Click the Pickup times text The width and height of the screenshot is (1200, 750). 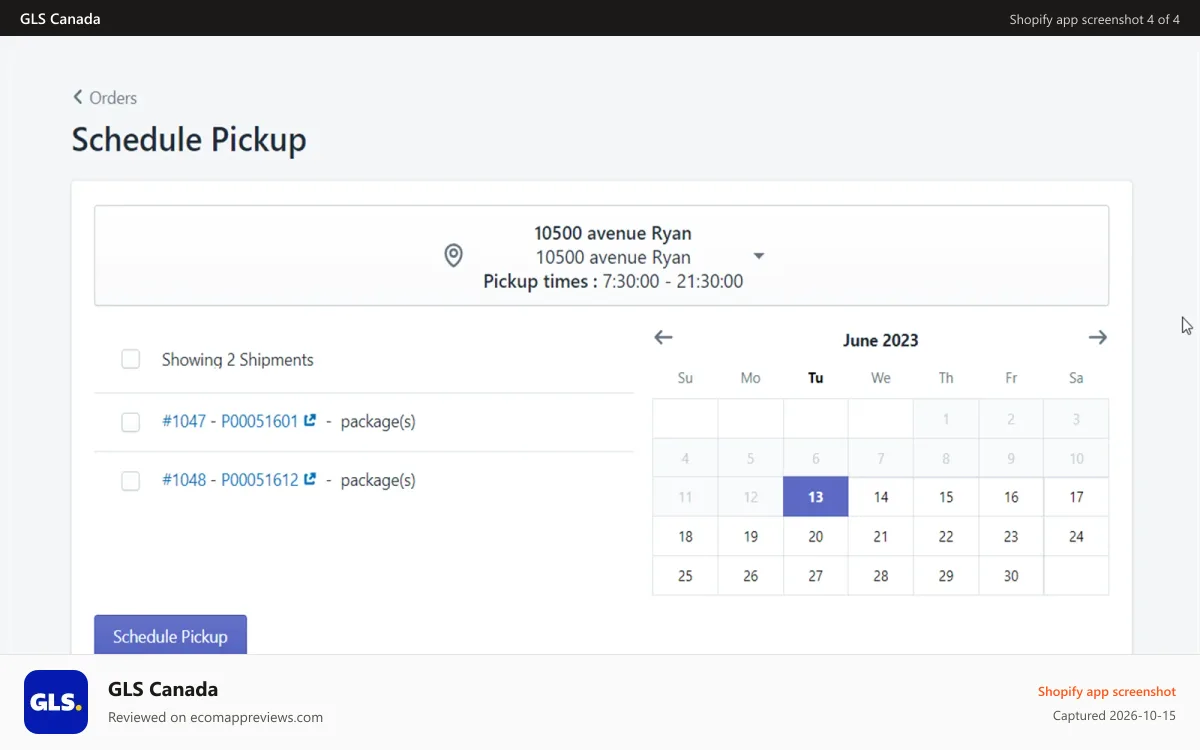(x=613, y=281)
